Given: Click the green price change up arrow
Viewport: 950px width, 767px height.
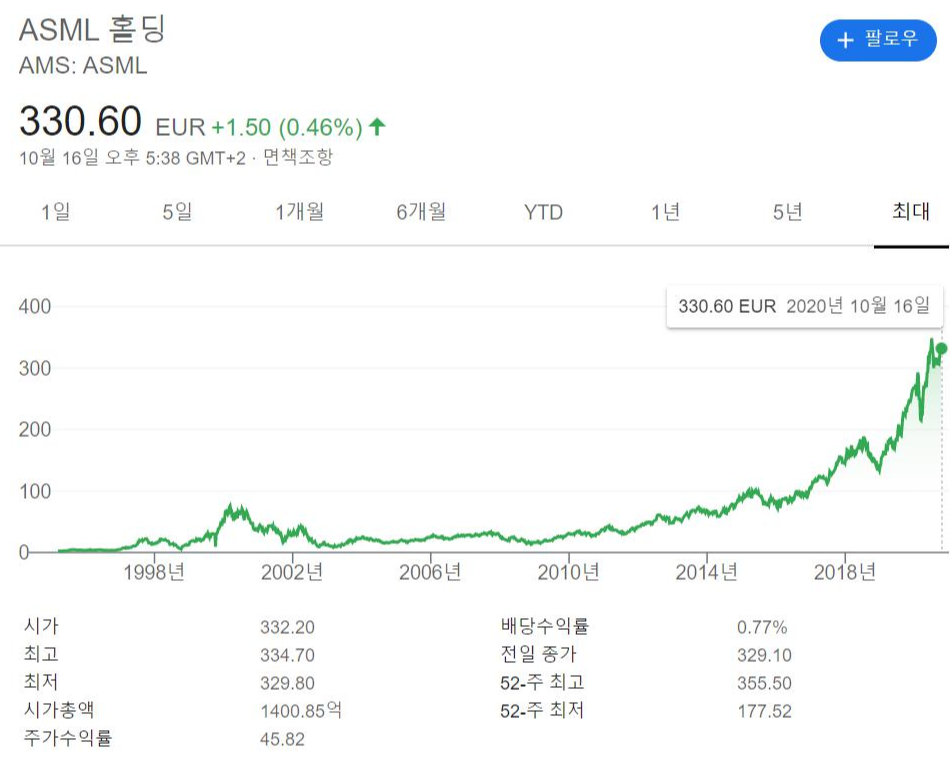Looking at the screenshot, I should point(377,127).
